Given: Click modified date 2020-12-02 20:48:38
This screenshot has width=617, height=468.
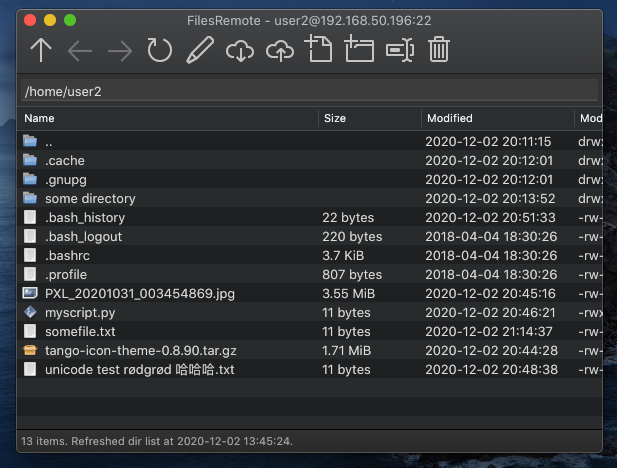Looking at the screenshot, I should (x=491, y=369).
